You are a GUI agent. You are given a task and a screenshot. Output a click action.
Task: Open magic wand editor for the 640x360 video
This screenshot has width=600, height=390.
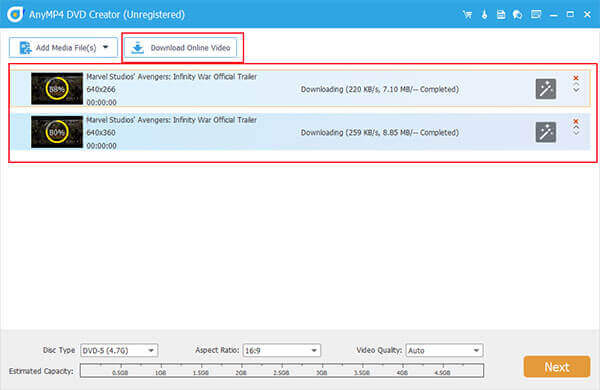(x=546, y=132)
